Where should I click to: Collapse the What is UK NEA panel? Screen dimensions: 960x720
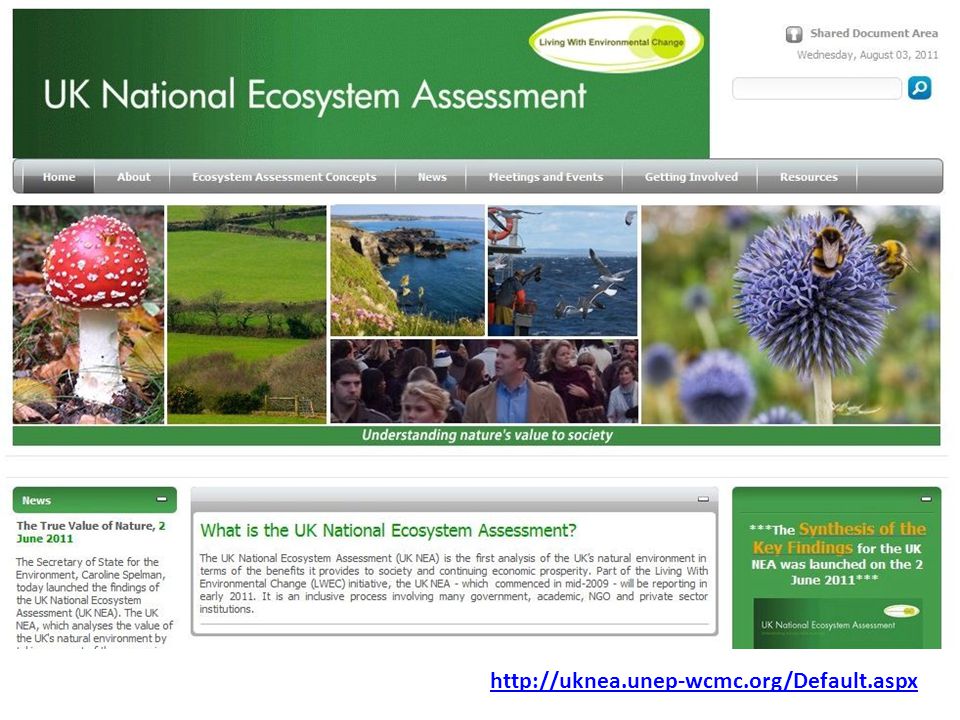[703, 500]
